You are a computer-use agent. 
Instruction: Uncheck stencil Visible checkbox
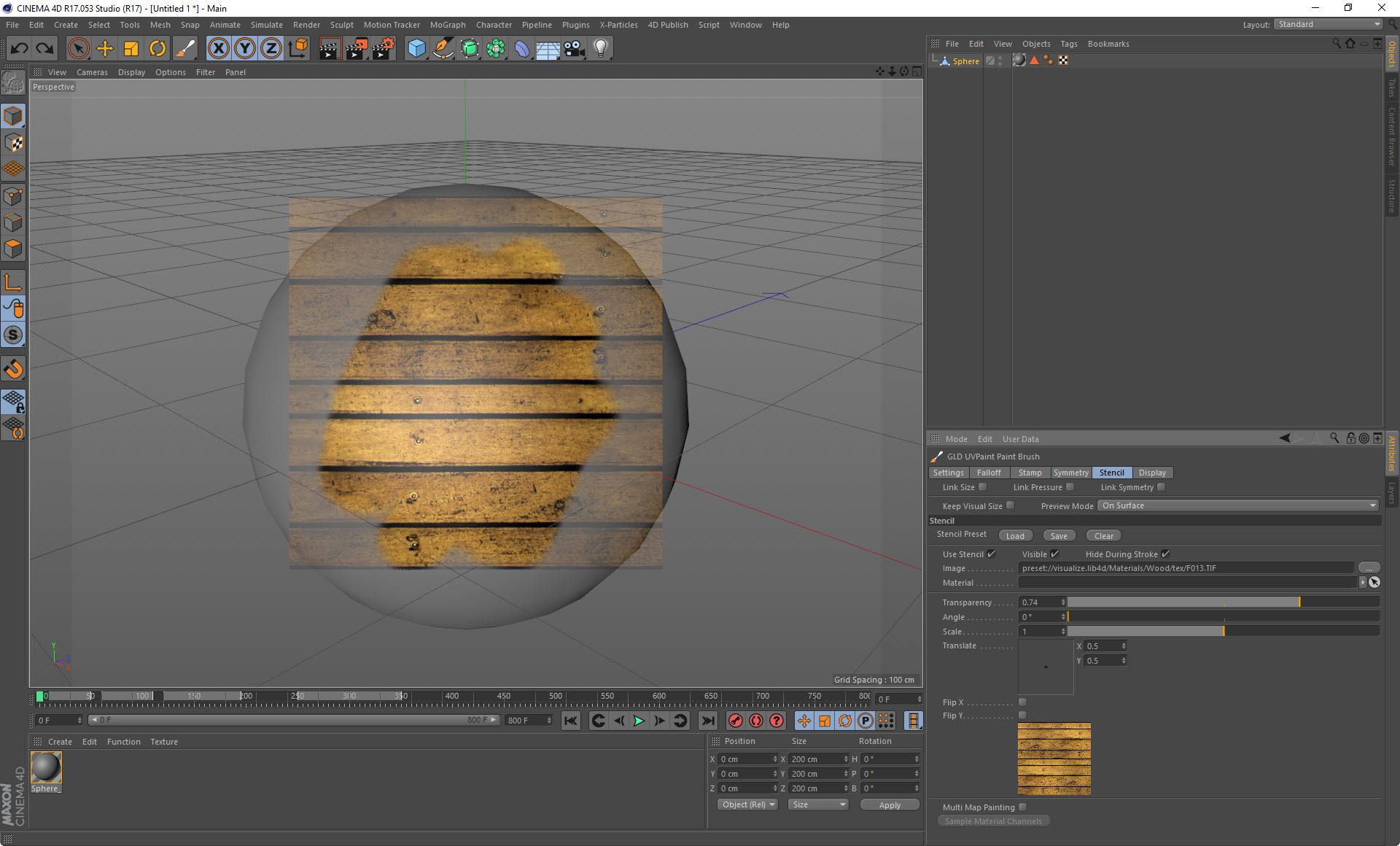coord(1054,554)
